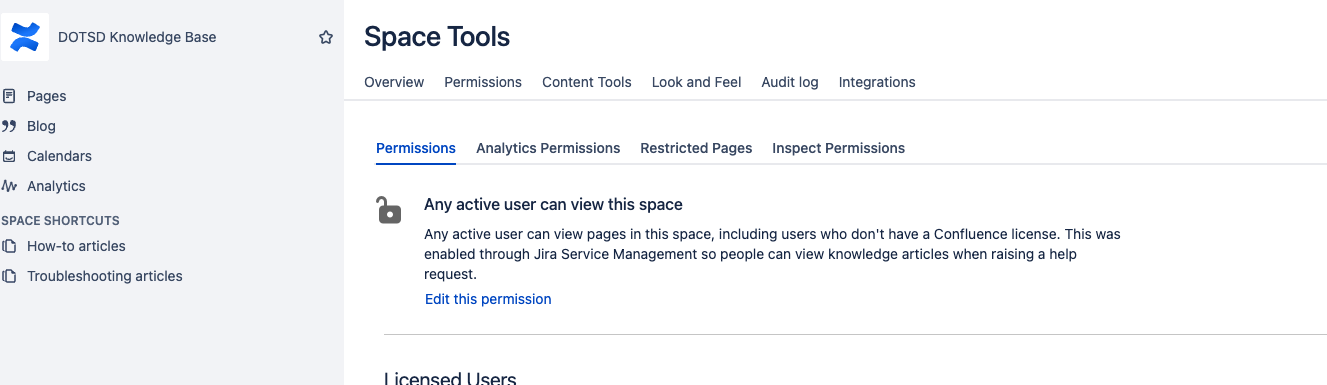The width and height of the screenshot is (1327, 385).
Task: Click the Space Tools heading
Action: point(437,37)
